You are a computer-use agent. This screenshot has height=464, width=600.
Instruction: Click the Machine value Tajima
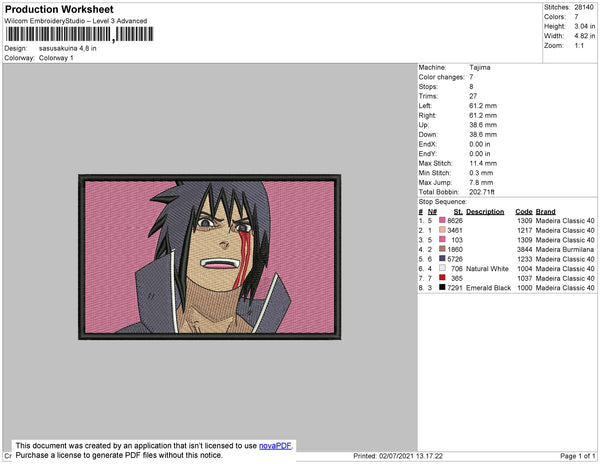tap(480, 67)
